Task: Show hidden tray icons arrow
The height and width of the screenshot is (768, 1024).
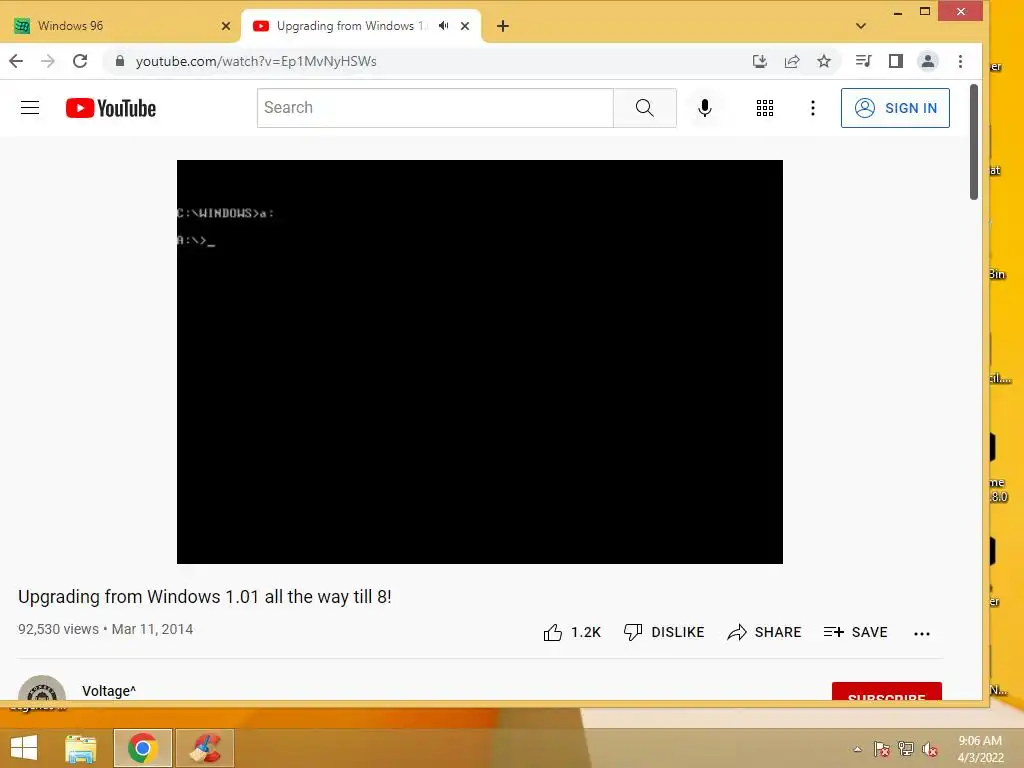Action: [857, 749]
